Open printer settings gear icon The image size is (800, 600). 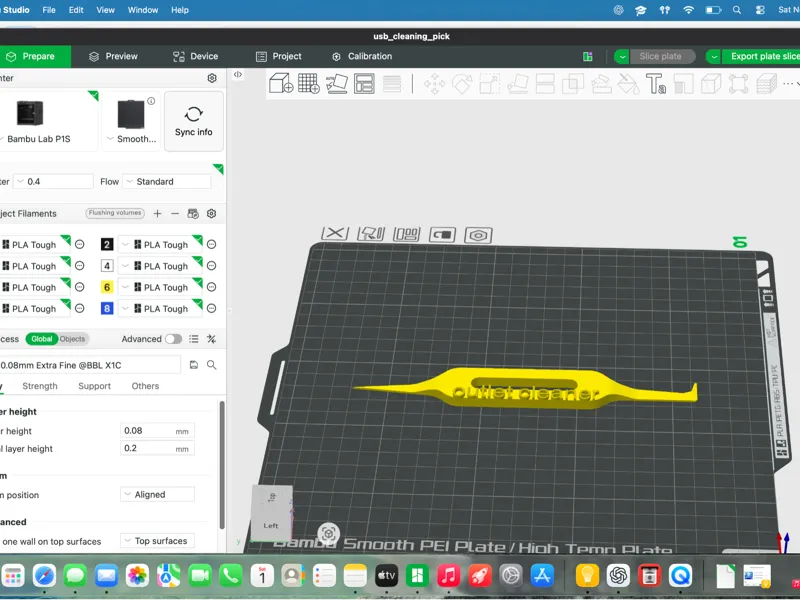tap(212, 78)
